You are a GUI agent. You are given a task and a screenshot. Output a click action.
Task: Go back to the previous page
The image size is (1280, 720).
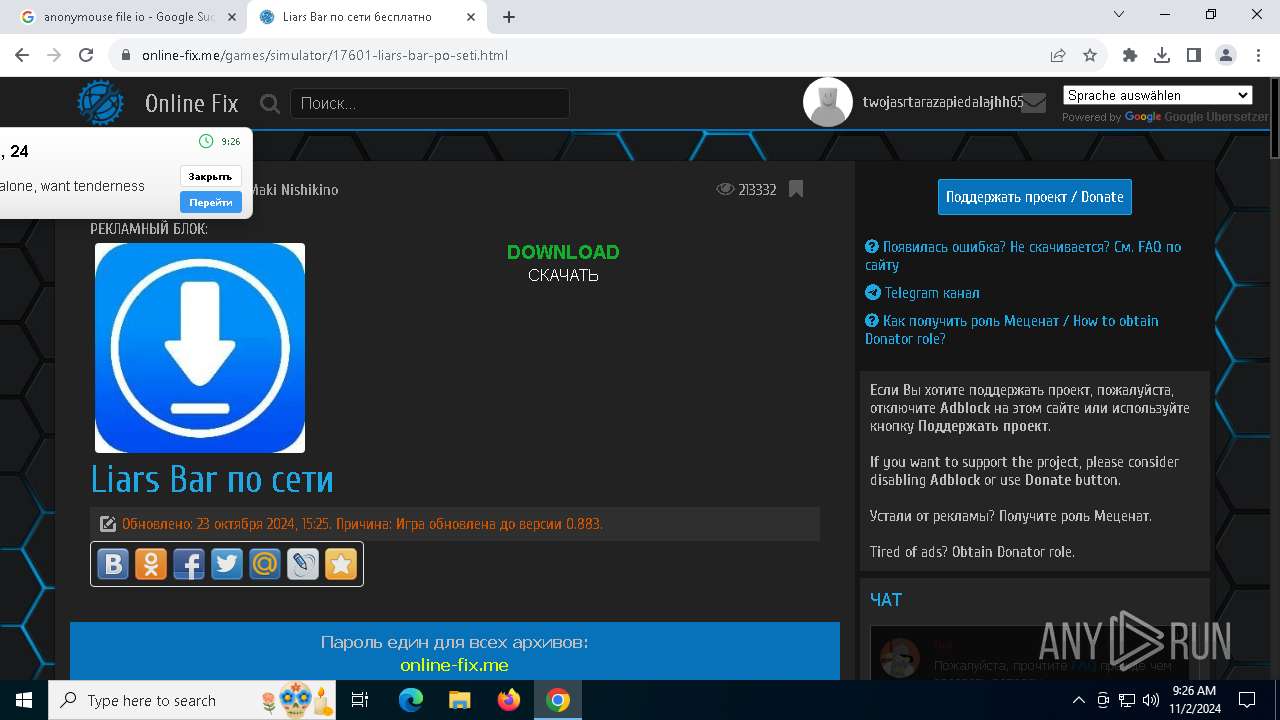pos(24,55)
